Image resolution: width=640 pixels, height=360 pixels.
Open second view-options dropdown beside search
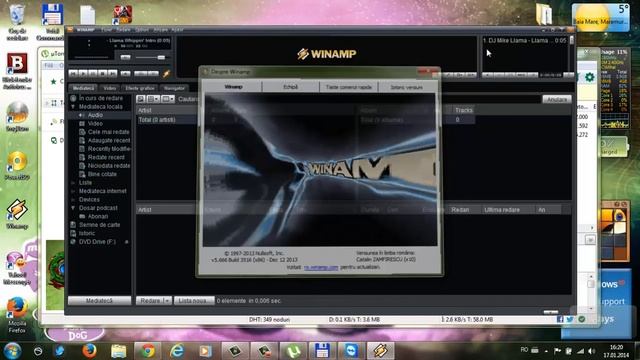pyautogui.click(x=153, y=99)
